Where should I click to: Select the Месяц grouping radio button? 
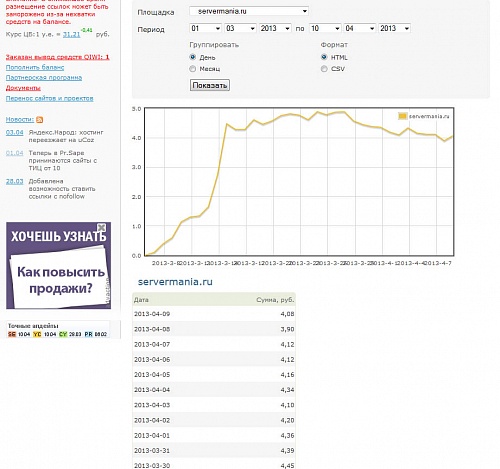[x=193, y=69]
